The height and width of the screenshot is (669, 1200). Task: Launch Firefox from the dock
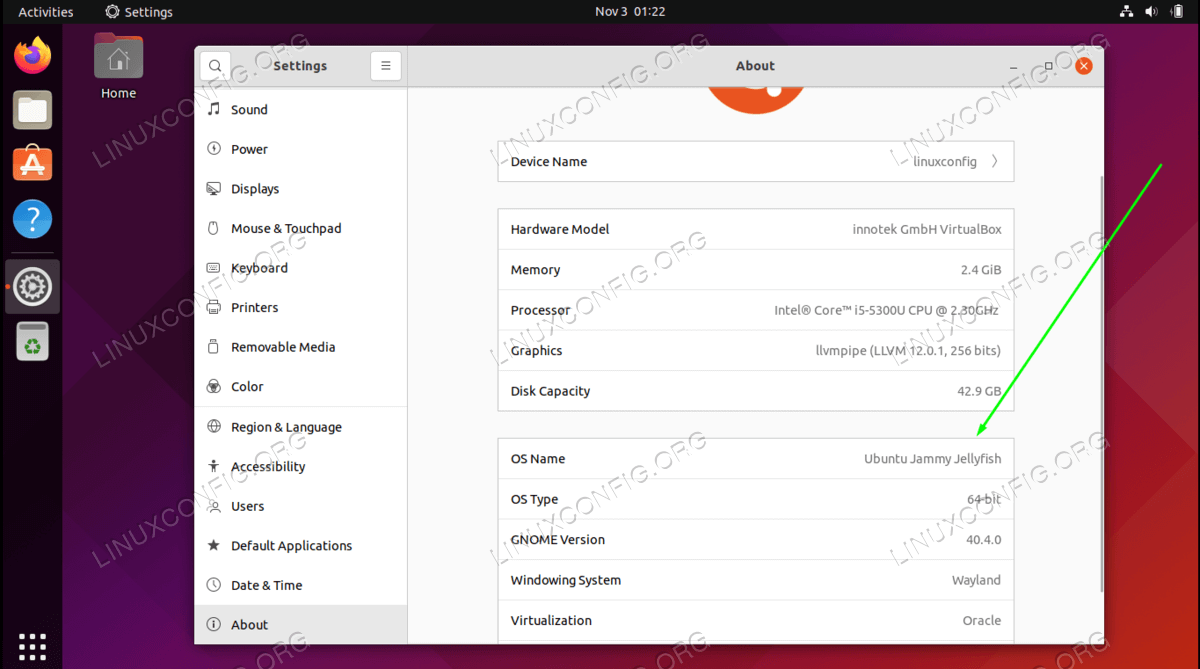click(x=32, y=55)
